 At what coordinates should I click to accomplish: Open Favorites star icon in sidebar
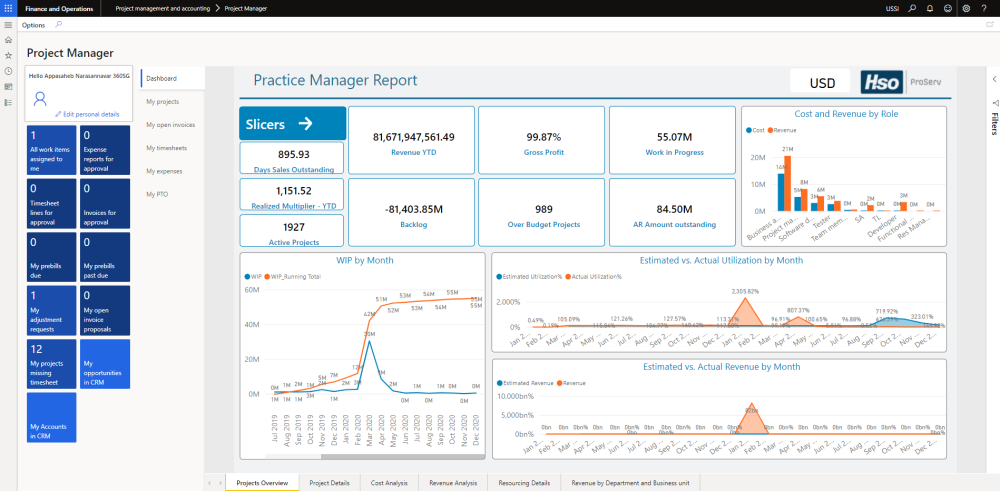[x=8, y=55]
